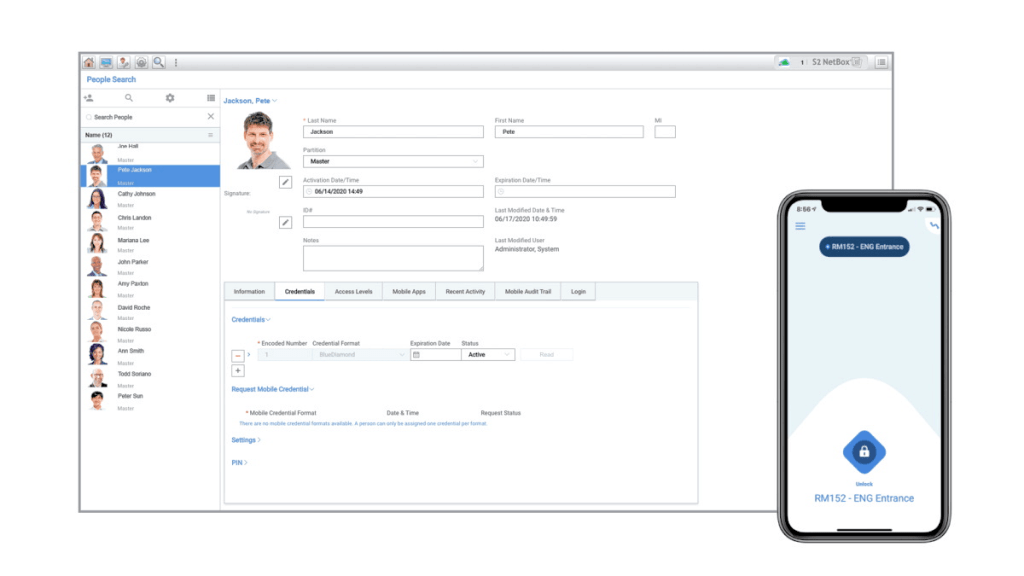Switch to the Access Levels tab
1024x576 pixels.
click(x=353, y=292)
